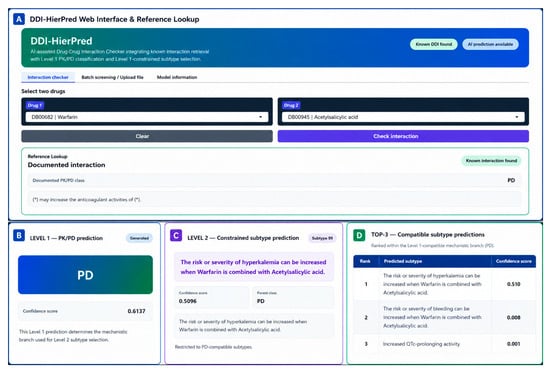Click the DDI-HierPred banner title

pyautogui.click(x=61, y=41)
